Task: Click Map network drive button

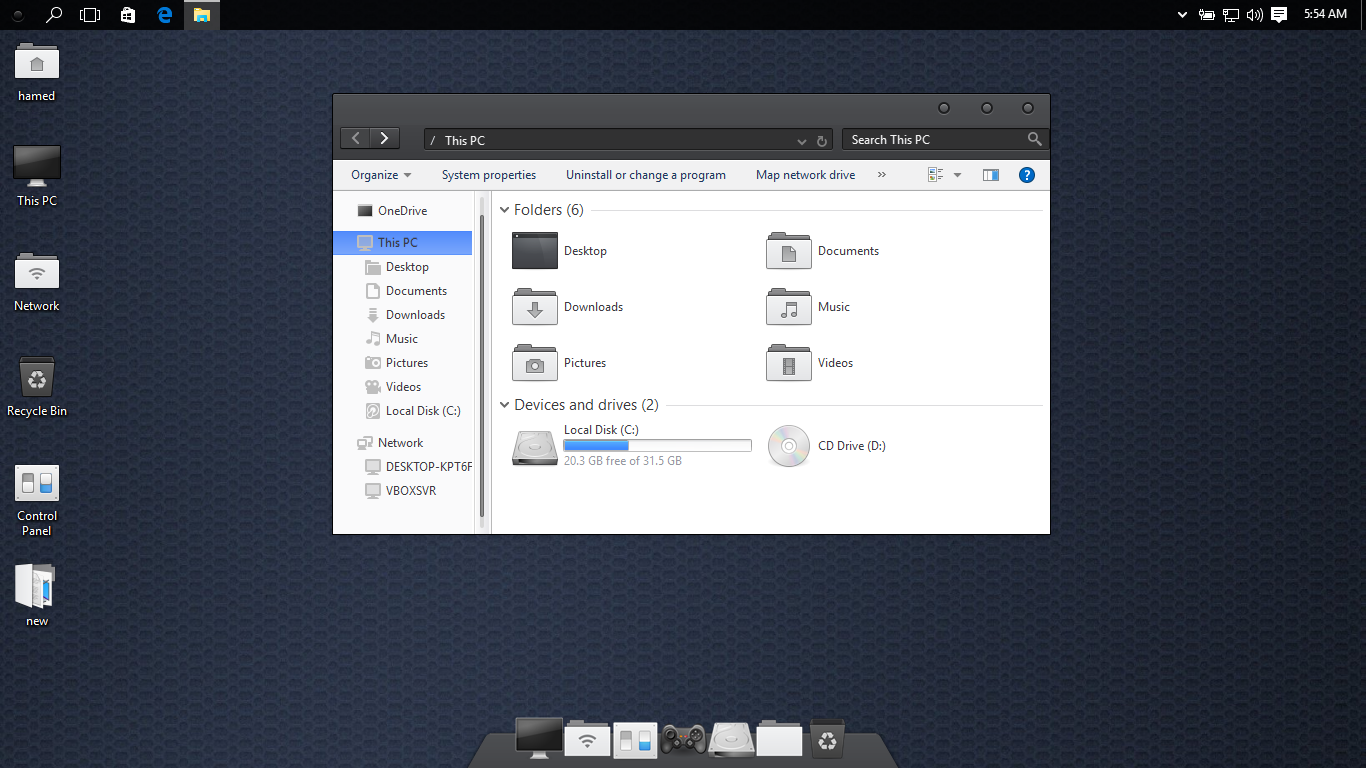Action: pyautogui.click(x=805, y=175)
